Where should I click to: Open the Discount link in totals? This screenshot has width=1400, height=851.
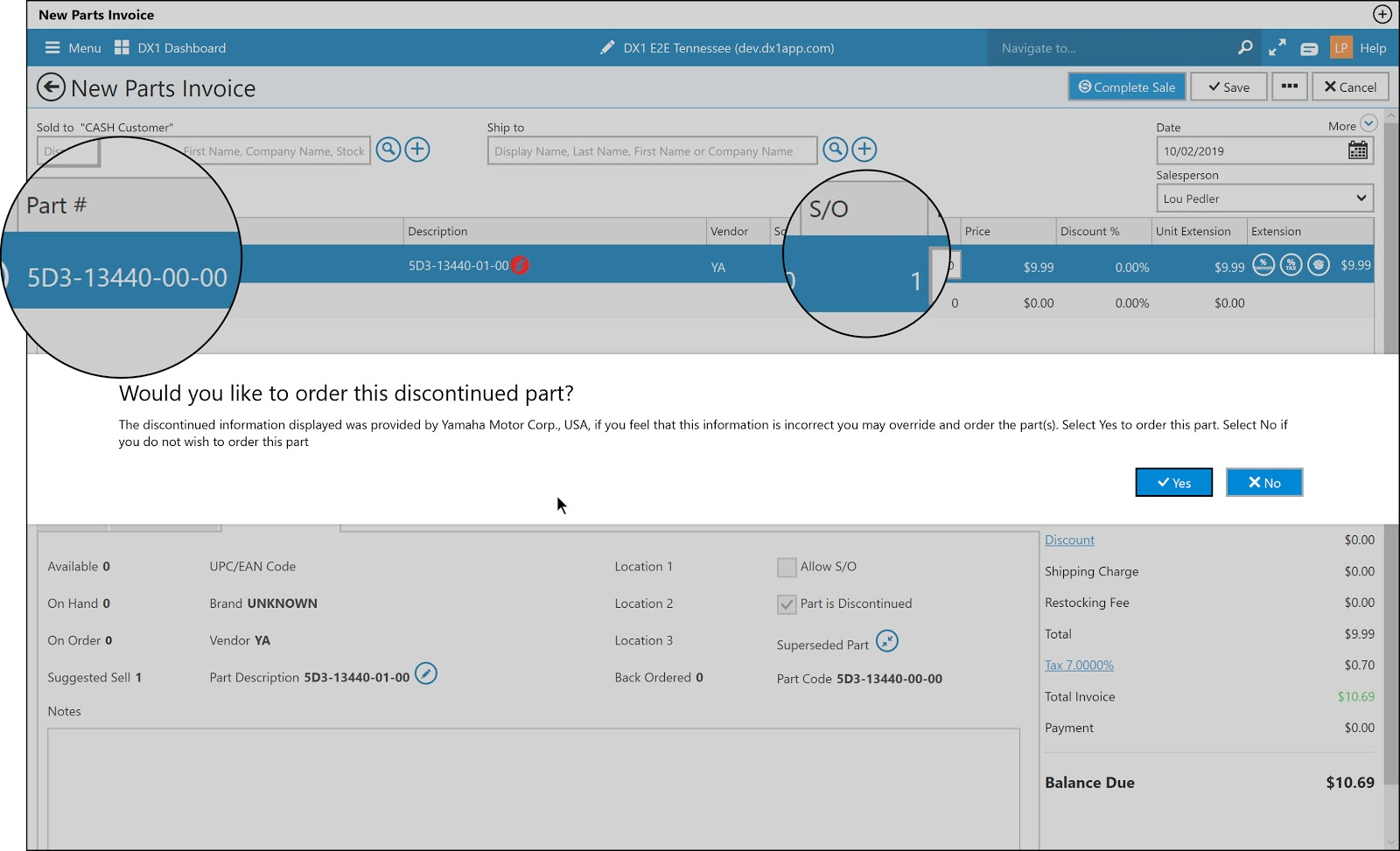pos(1069,540)
